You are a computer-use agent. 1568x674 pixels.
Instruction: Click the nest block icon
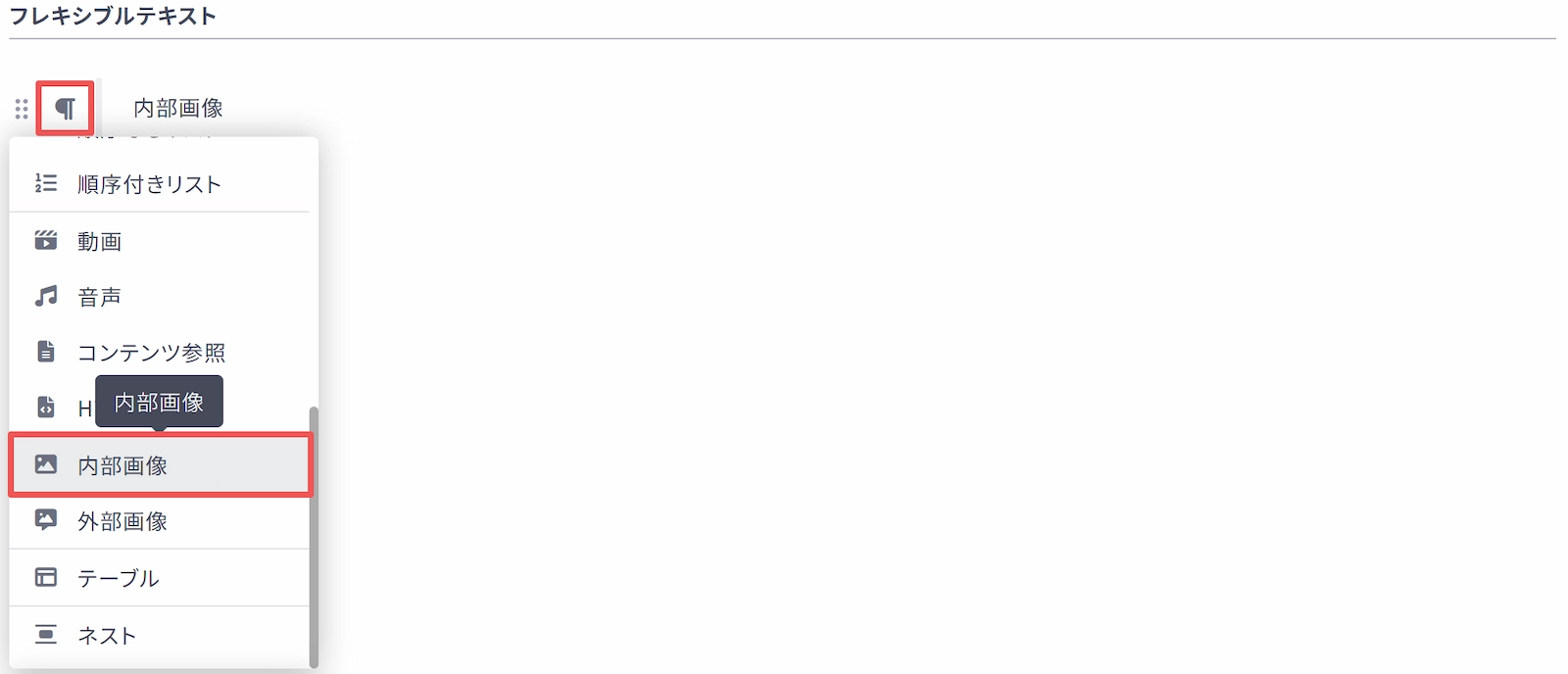click(x=46, y=634)
